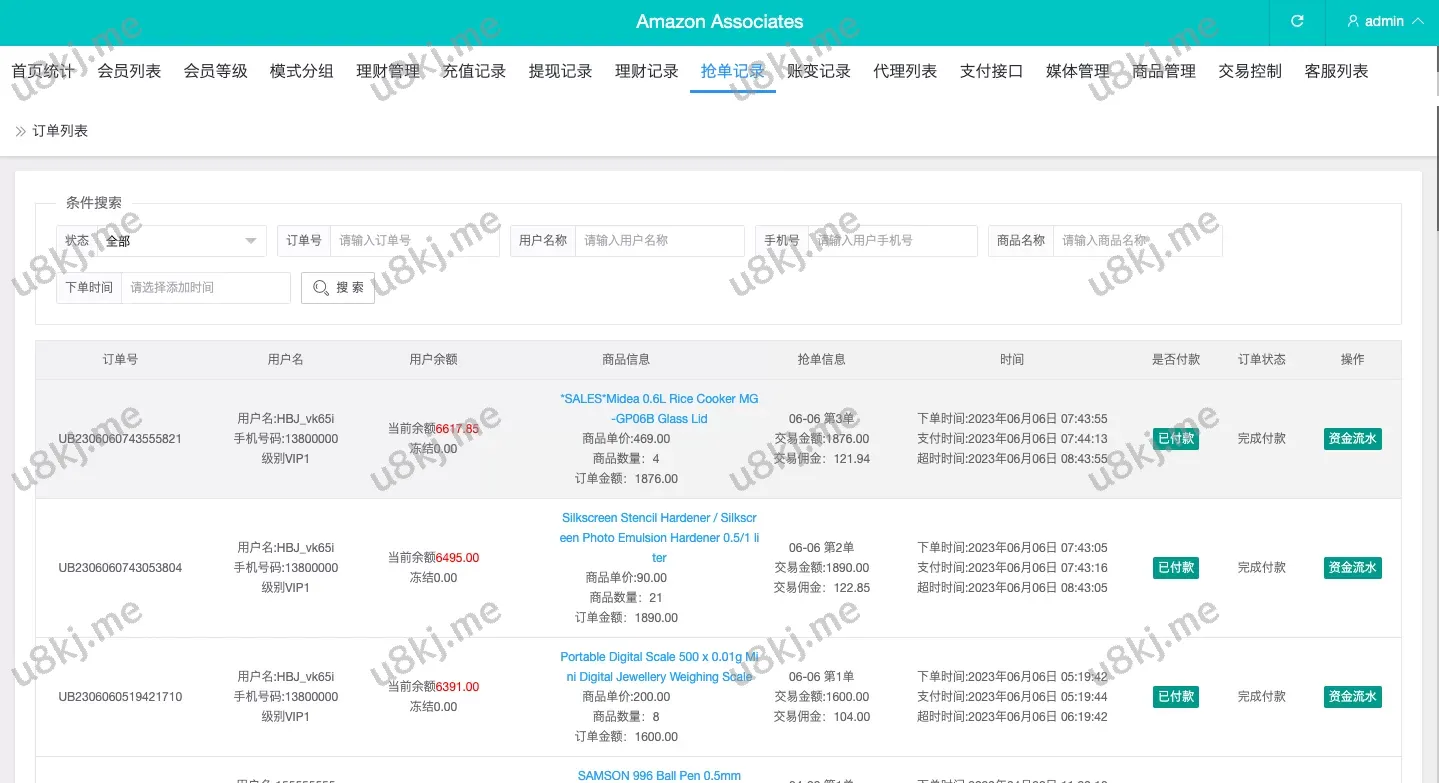Expand the admin account menu arrow
Image resolution: width=1439 pixels, height=783 pixels.
click(1417, 21)
